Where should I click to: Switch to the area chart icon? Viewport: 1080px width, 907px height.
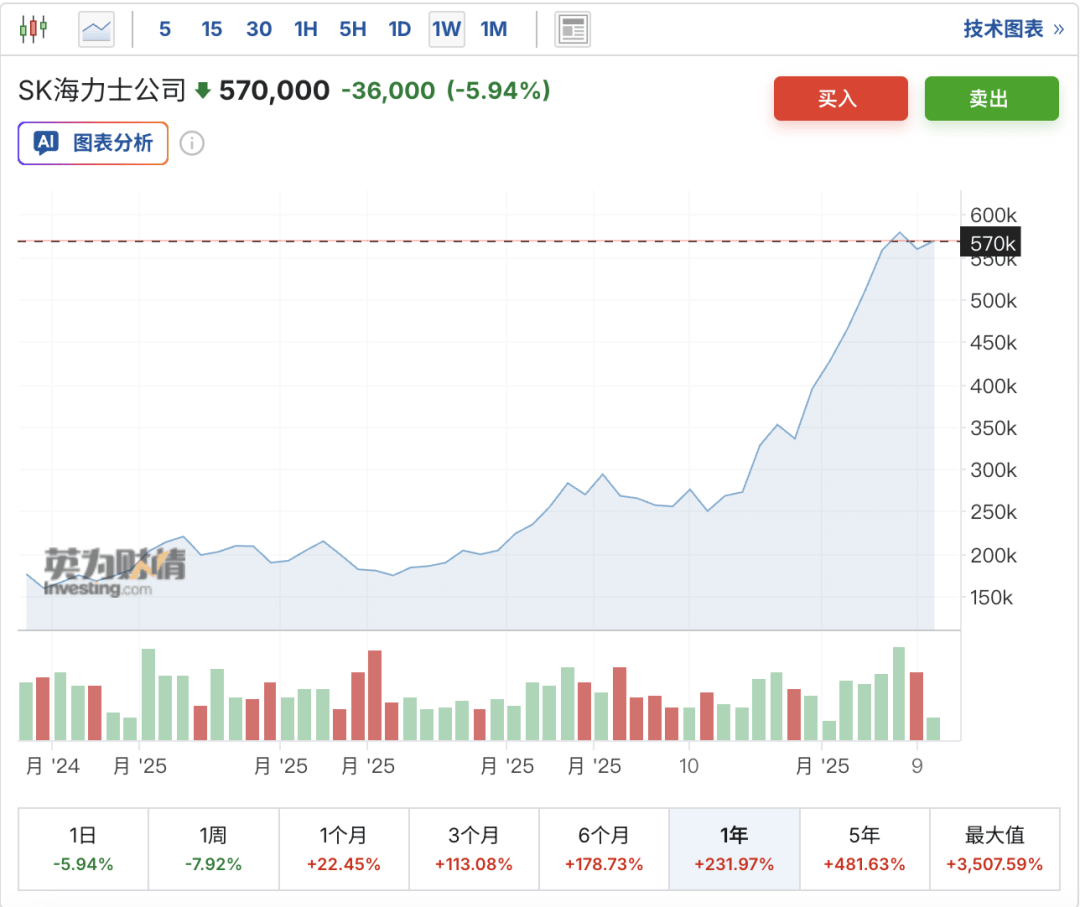[96, 29]
